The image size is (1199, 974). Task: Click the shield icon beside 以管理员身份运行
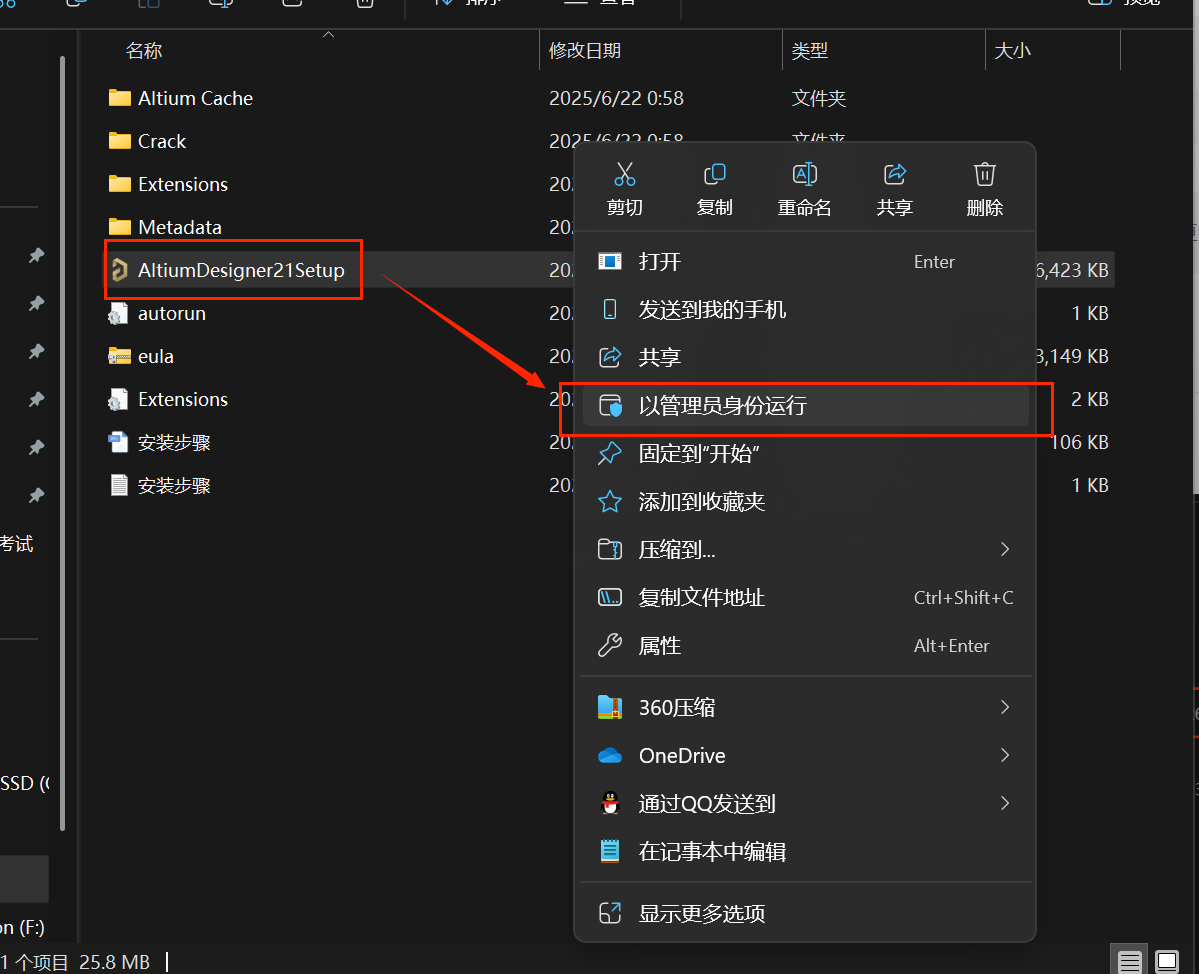tap(609, 405)
